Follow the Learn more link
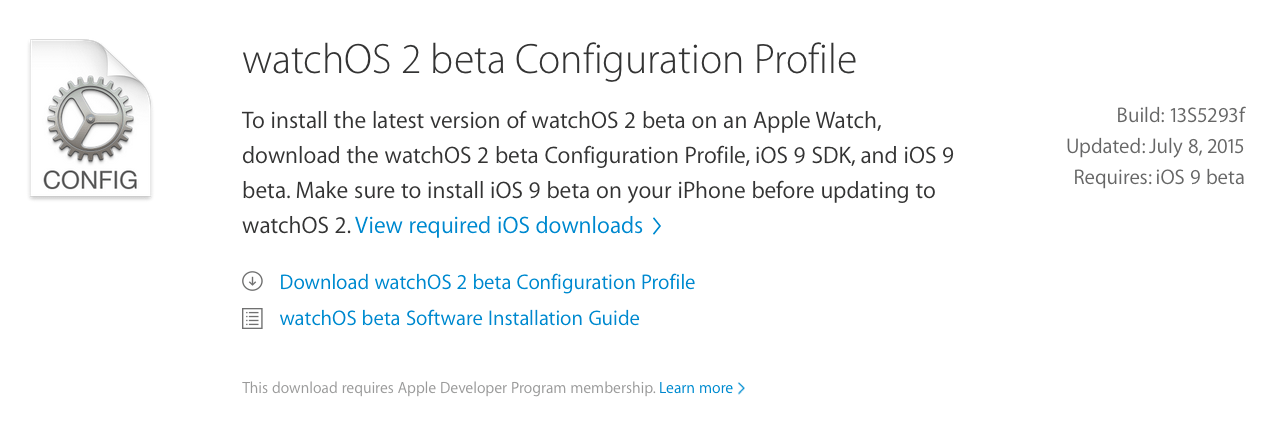1280x438 pixels. pos(695,388)
